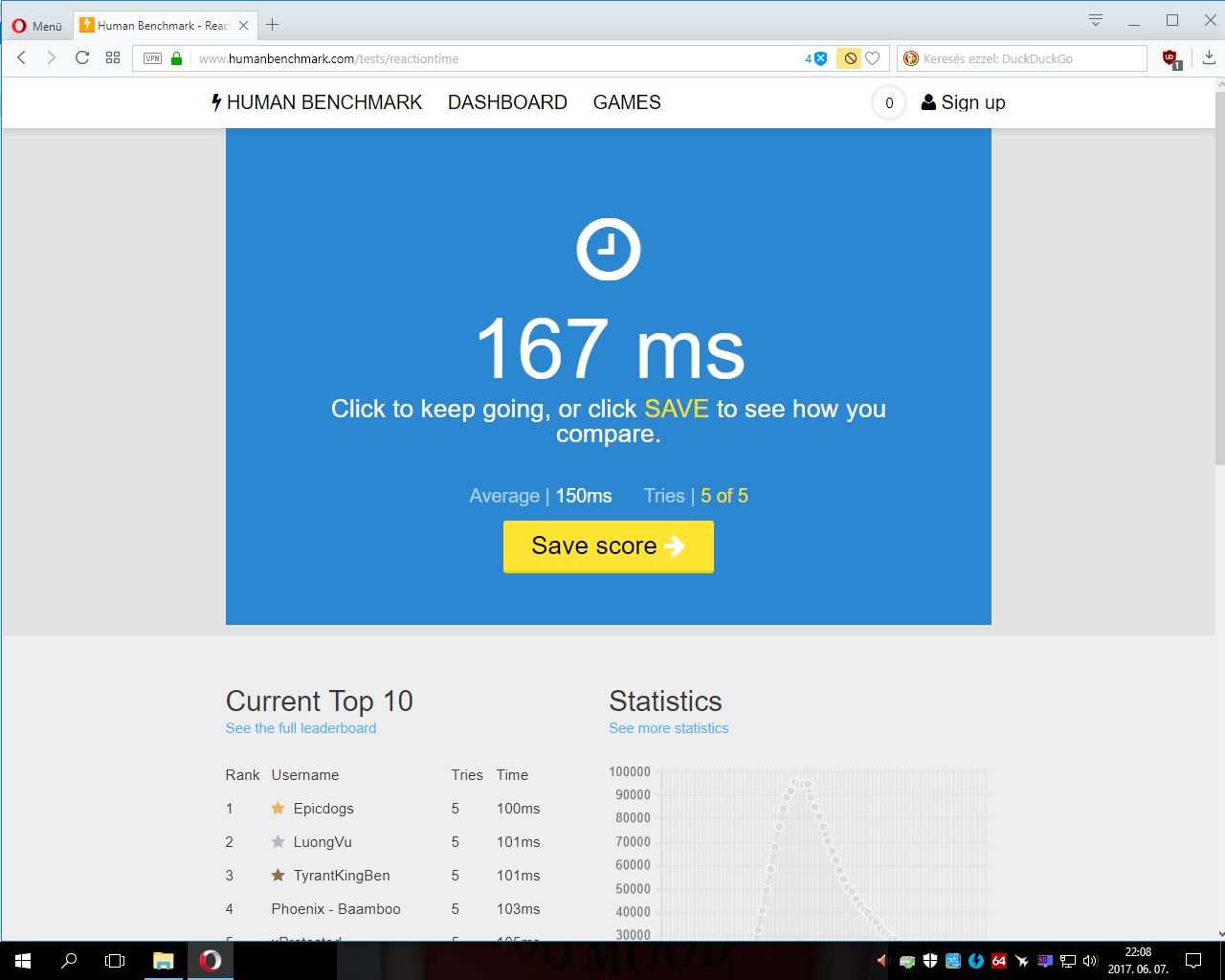Screen dimensions: 1225x980
Task: Click the yellow SAVE word
Action: [x=677, y=409]
